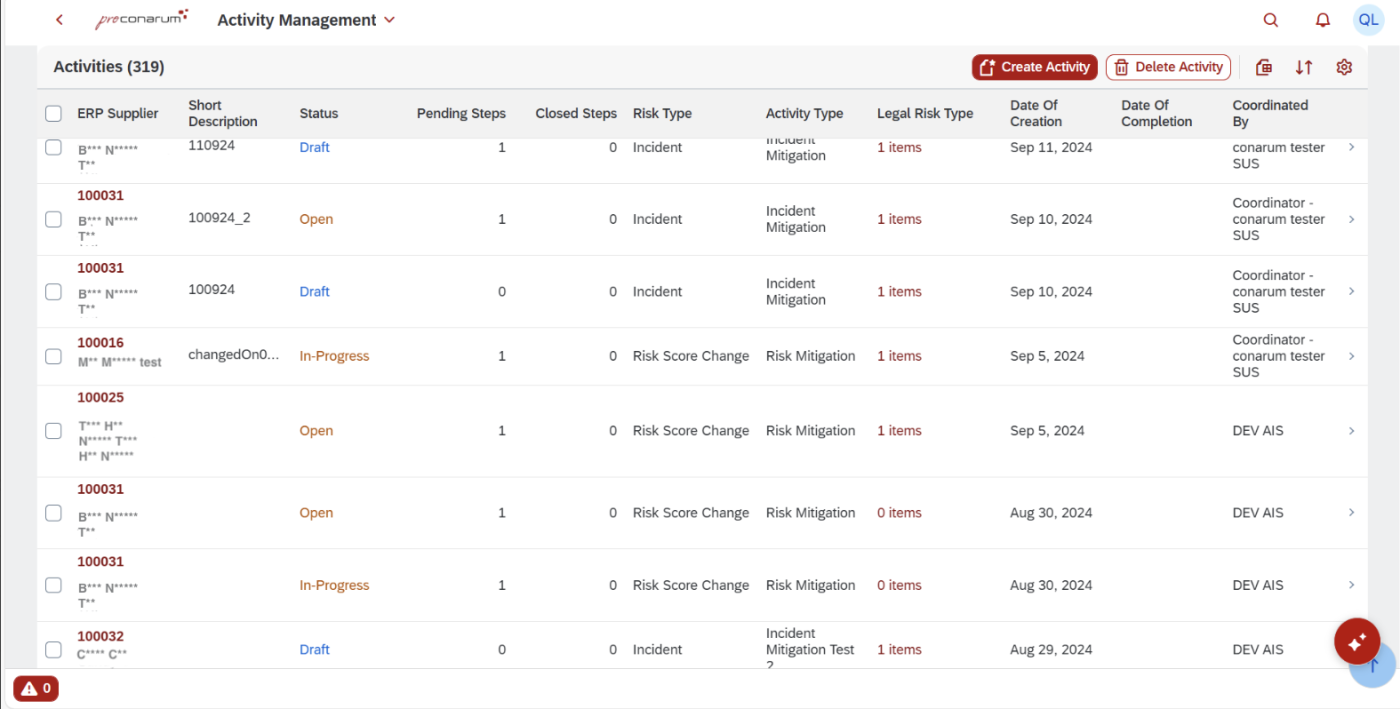The image size is (1400, 709).
Task: Open row chevron for Sep 5 DEV AIS activity
Action: 1352,431
